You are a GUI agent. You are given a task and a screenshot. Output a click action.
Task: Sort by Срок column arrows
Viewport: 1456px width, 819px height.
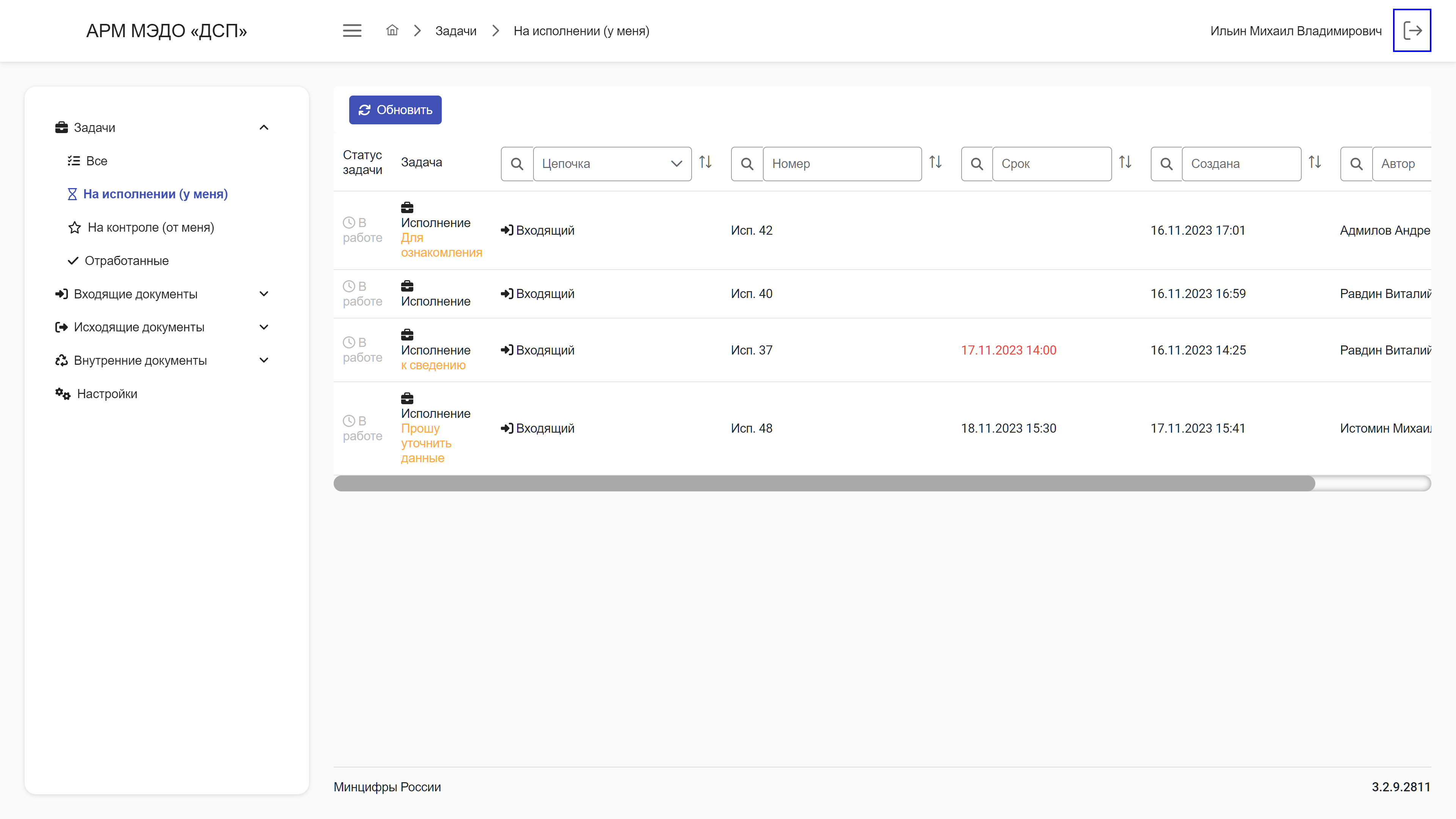coord(1125,162)
